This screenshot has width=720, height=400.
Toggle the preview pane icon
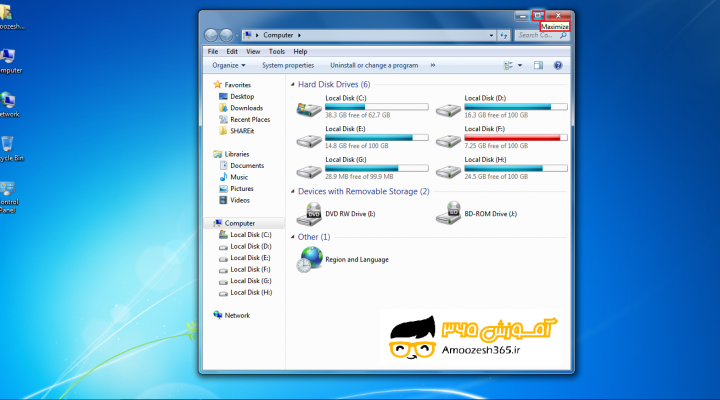click(x=538, y=65)
